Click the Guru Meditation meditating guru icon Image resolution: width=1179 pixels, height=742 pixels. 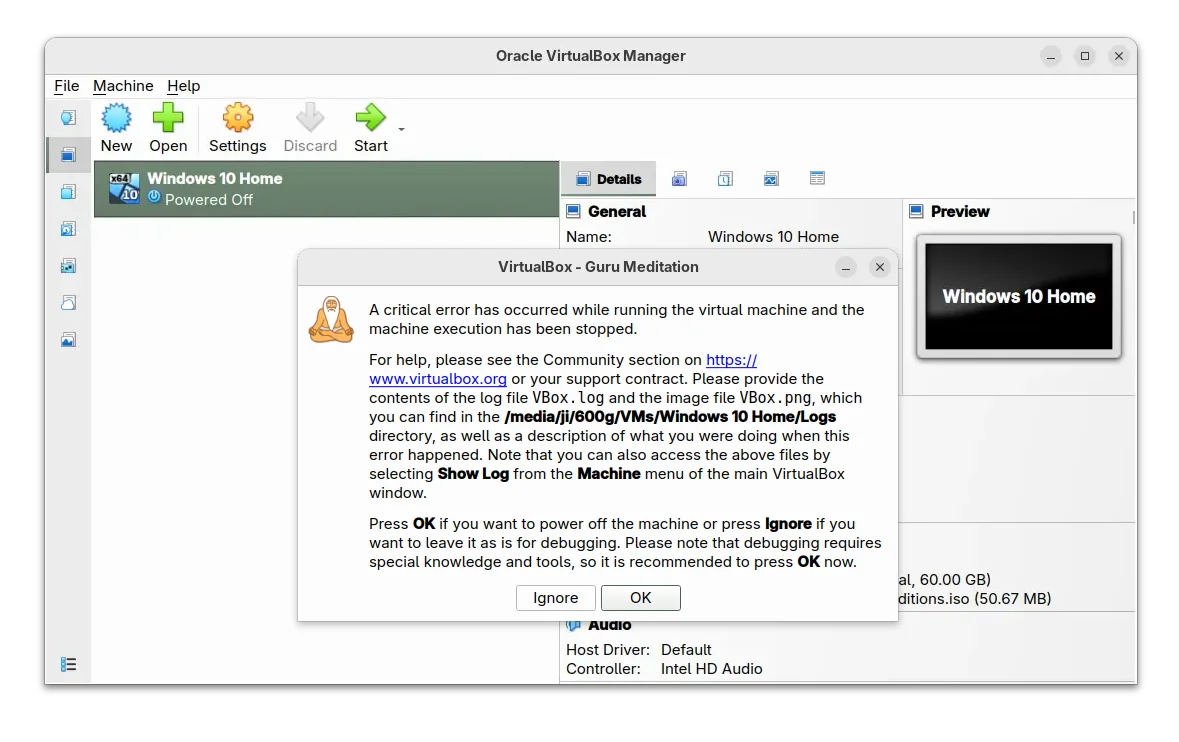point(331,320)
